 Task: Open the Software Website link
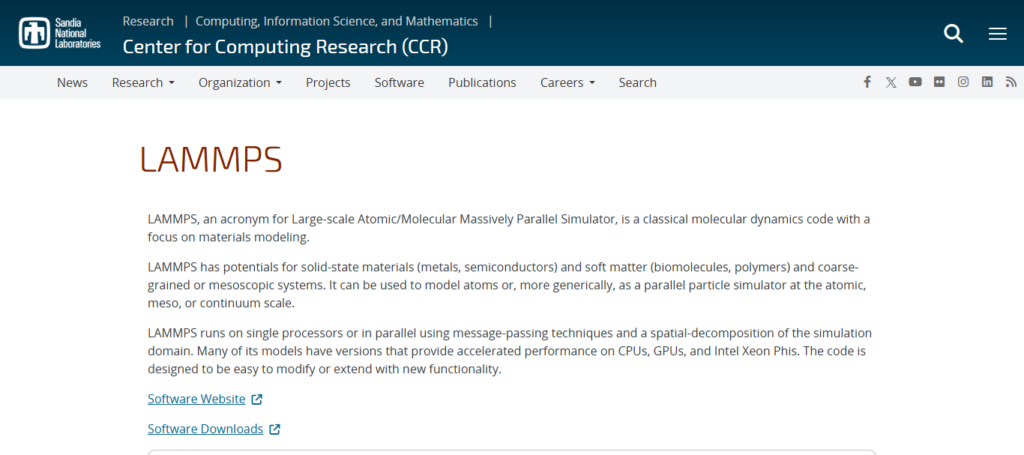tap(197, 399)
